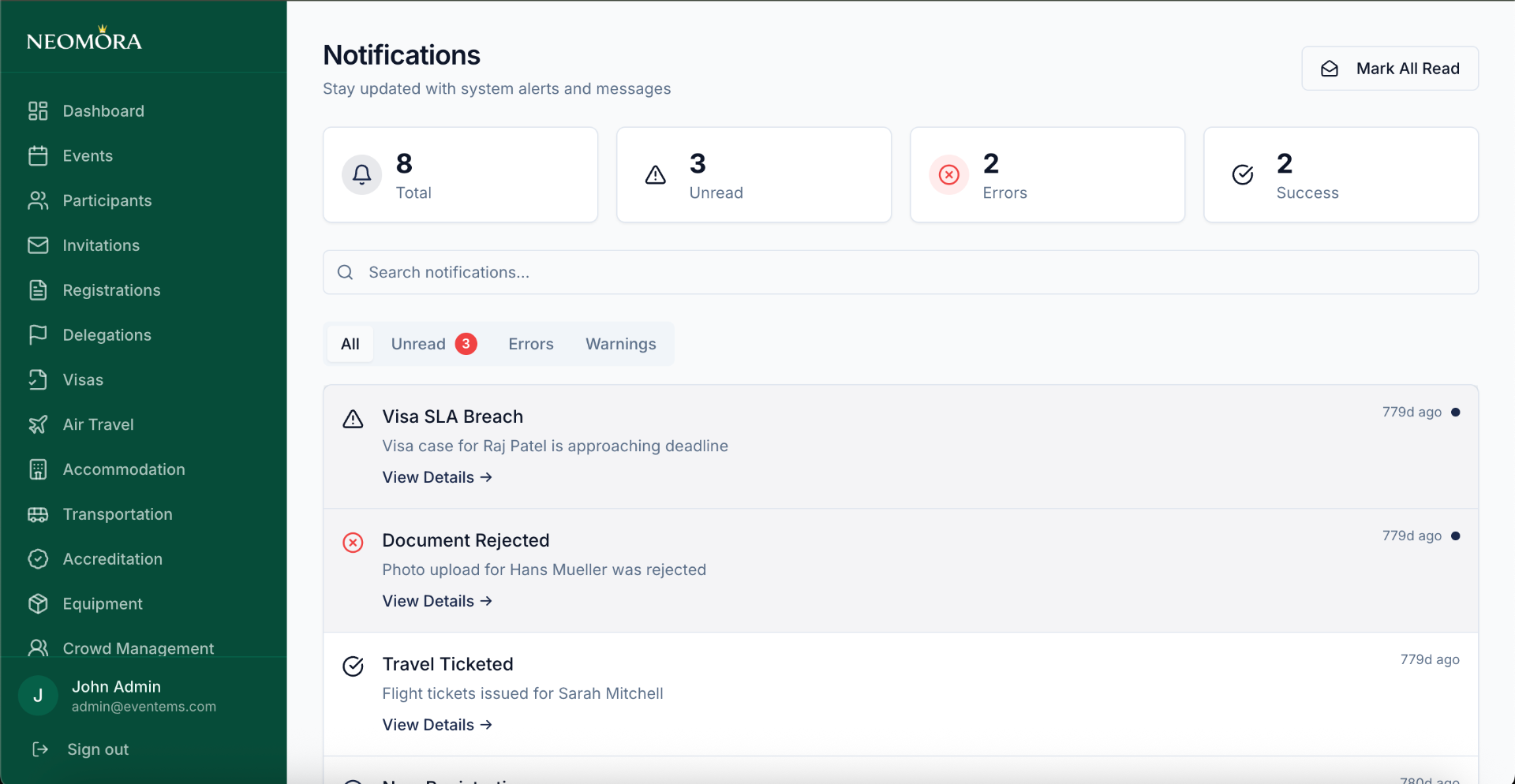View details of the Document Rejected notification
This screenshot has height=784, width=1515.
[x=437, y=600]
